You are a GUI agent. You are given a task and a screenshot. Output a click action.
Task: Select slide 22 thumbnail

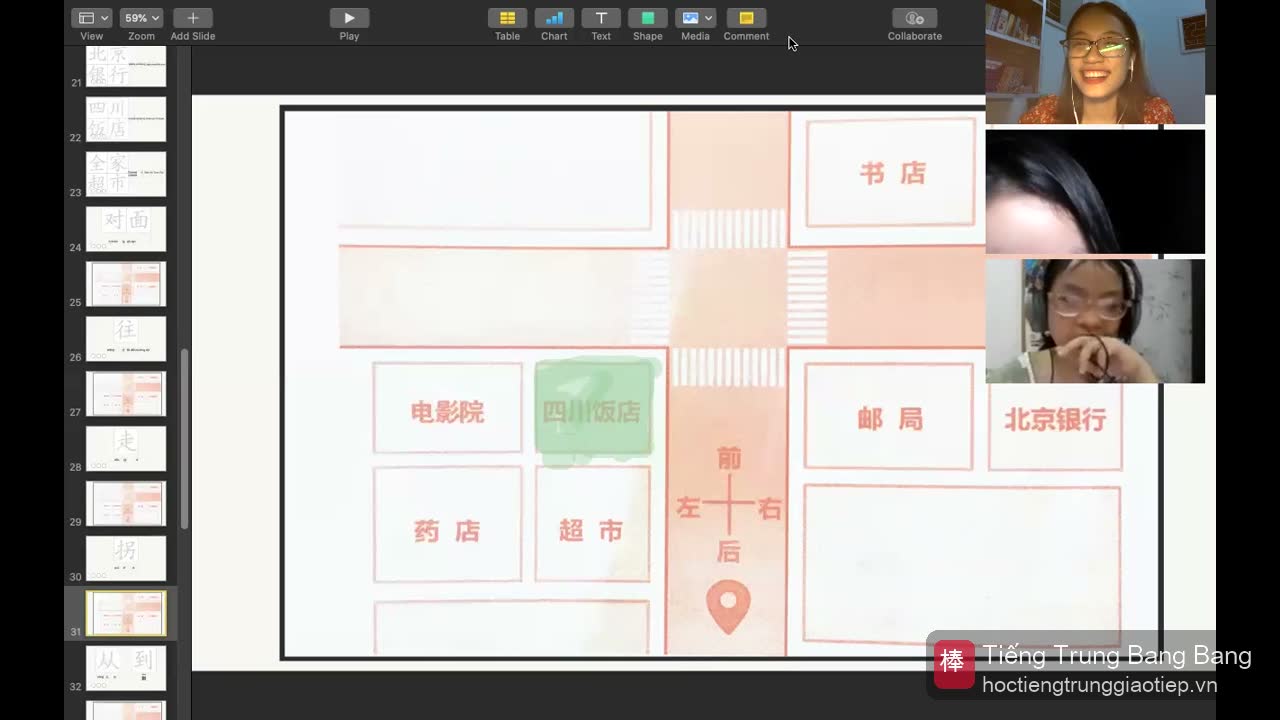point(126,119)
